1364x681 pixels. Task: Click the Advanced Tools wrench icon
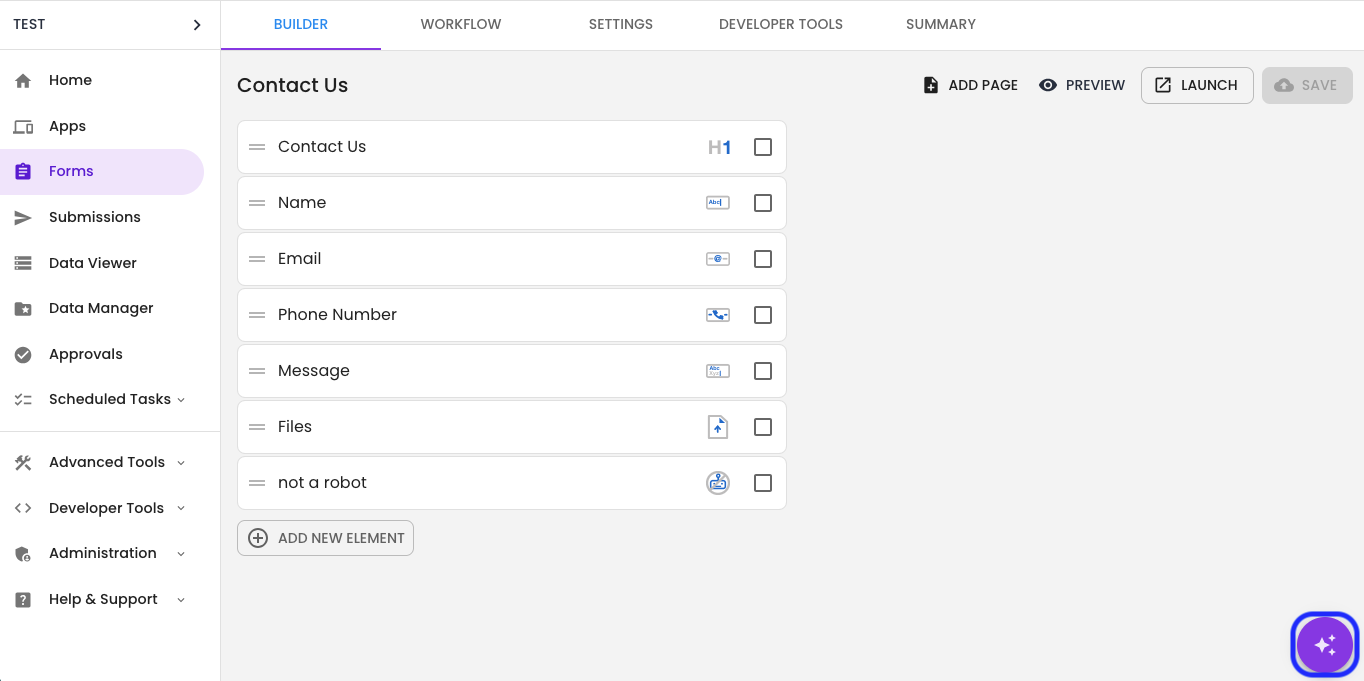pos(23,463)
